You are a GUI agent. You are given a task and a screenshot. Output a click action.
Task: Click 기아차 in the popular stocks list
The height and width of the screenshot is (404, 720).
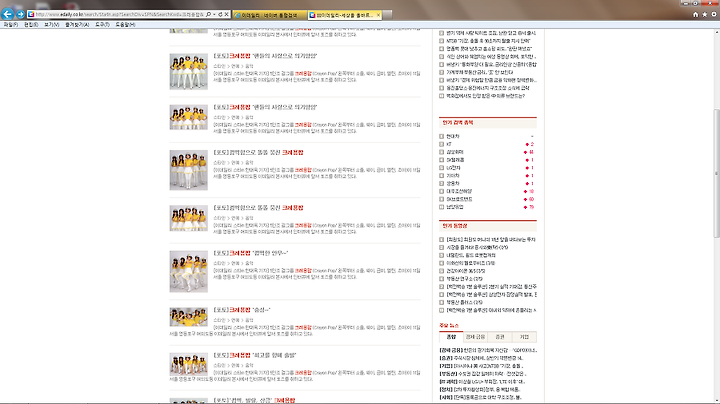coord(453,176)
